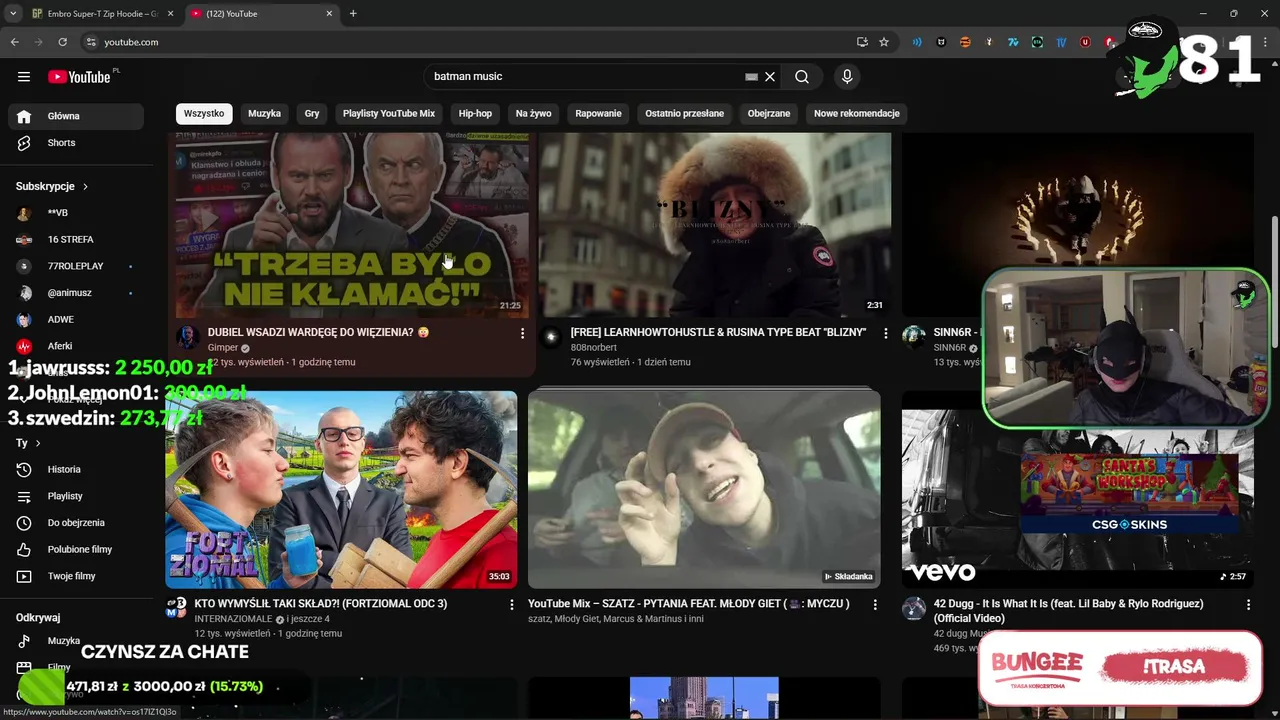
Task: Open the Gimper channel link
Action: coord(223,348)
